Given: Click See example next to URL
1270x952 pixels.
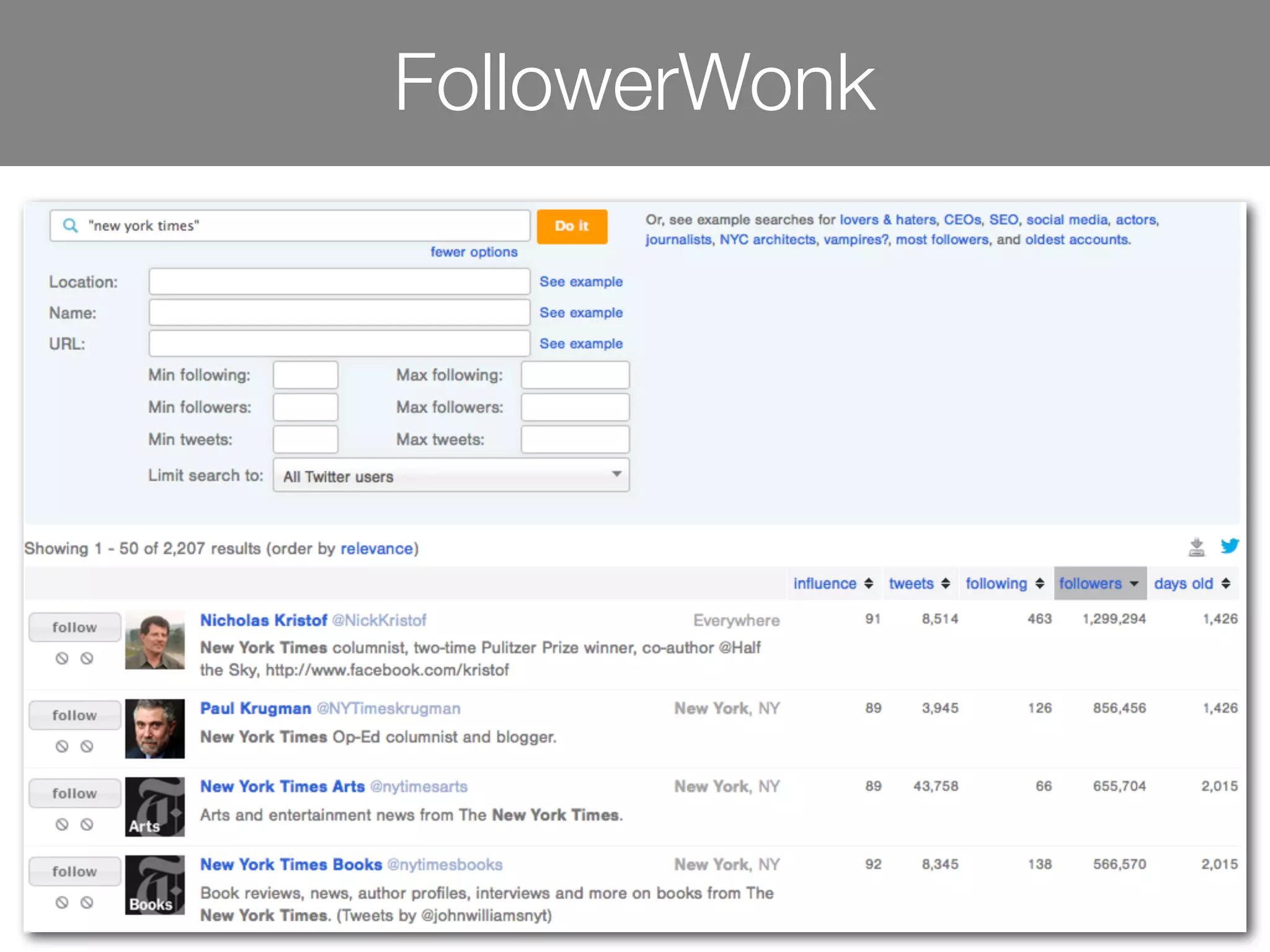Looking at the screenshot, I should coord(581,343).
